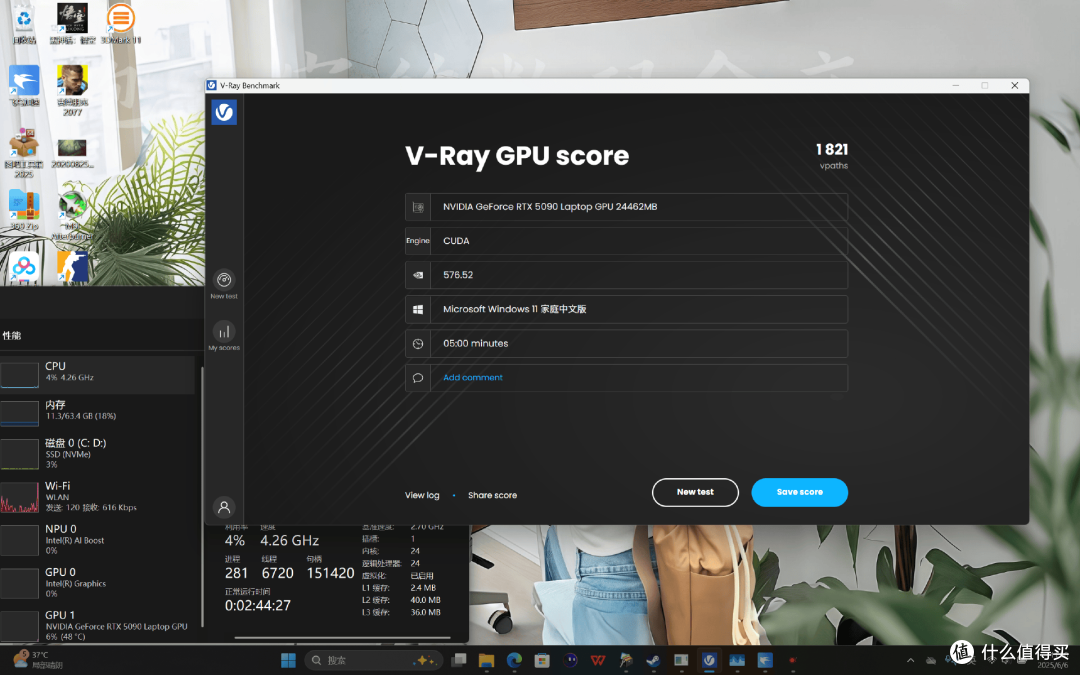The height and width of the screenshot is (675, 1080).
Task: Start a New test from the sidebar
Action: (x=224, y=284)
